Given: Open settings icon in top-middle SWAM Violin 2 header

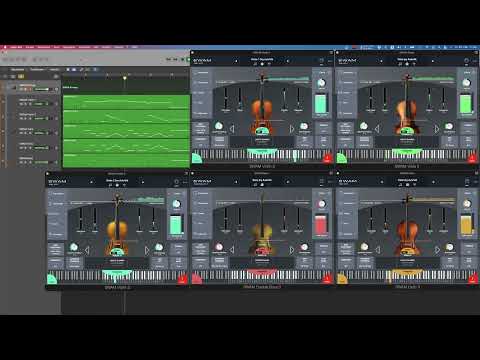Looking at the screenshot, I should 321,60.
